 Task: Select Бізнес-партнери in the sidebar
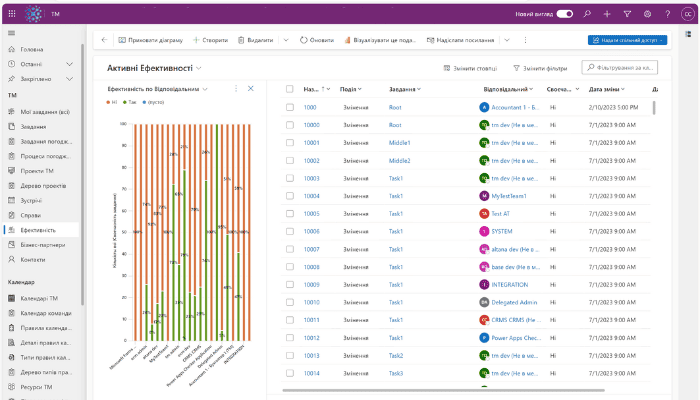[x=43, y=243]
